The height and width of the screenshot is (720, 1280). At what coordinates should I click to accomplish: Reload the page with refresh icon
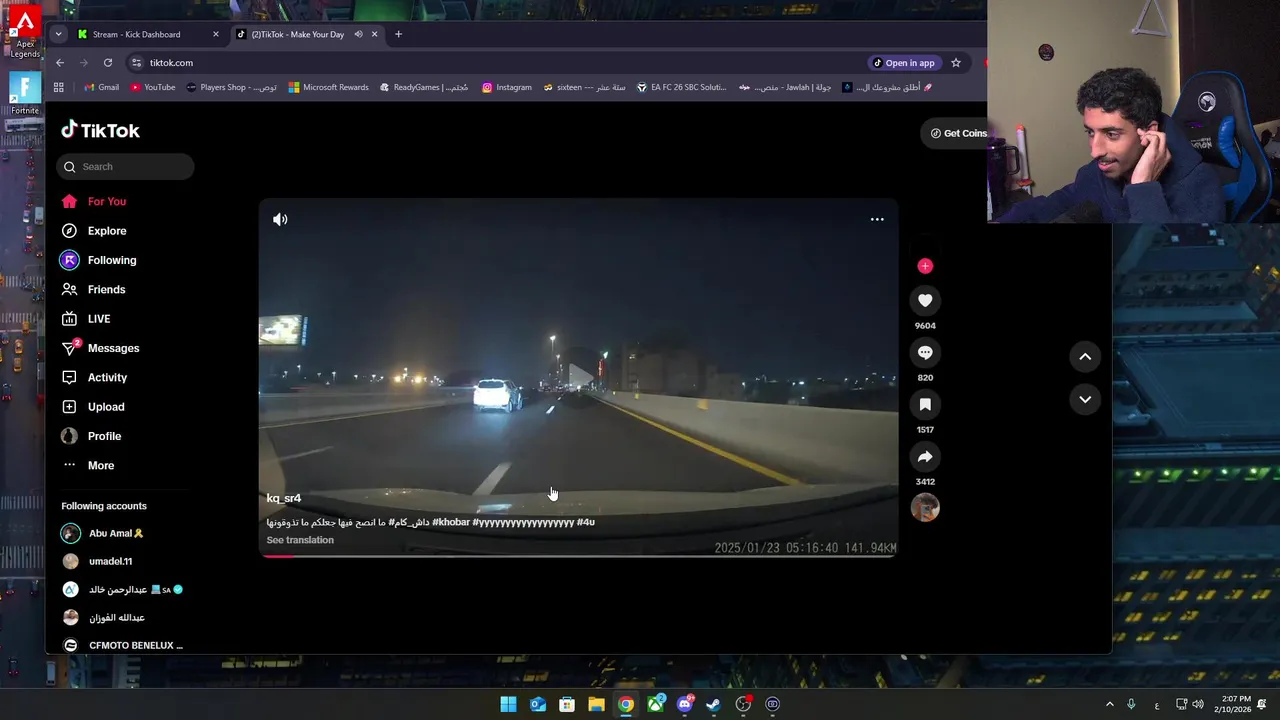(108, 63)
